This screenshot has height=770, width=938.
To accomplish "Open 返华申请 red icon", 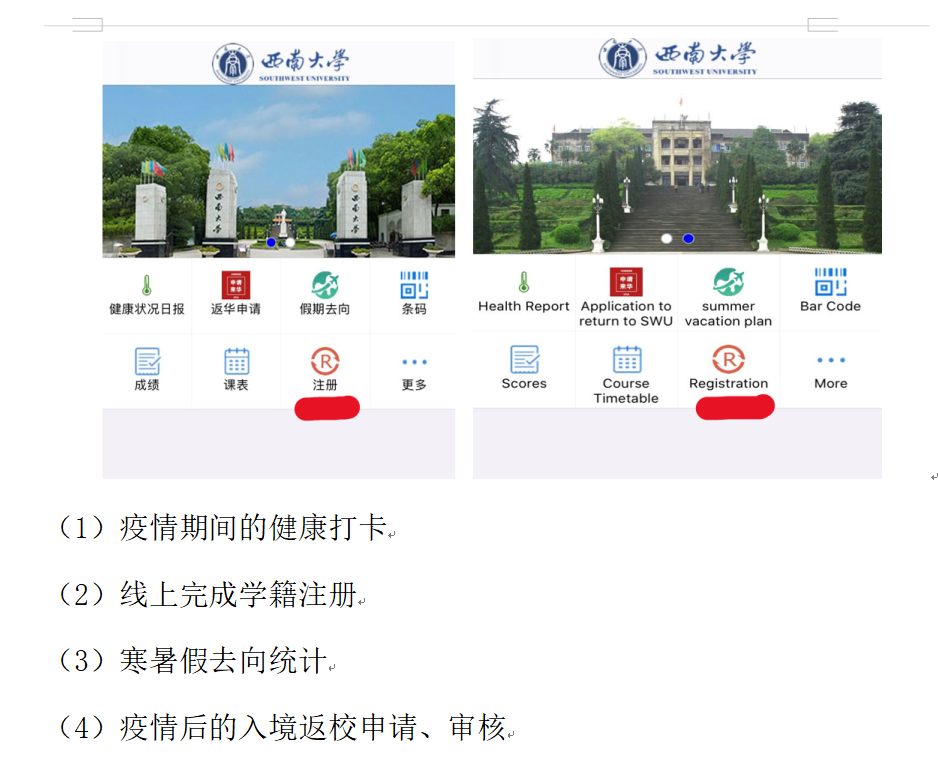I will tap(236, 286).
